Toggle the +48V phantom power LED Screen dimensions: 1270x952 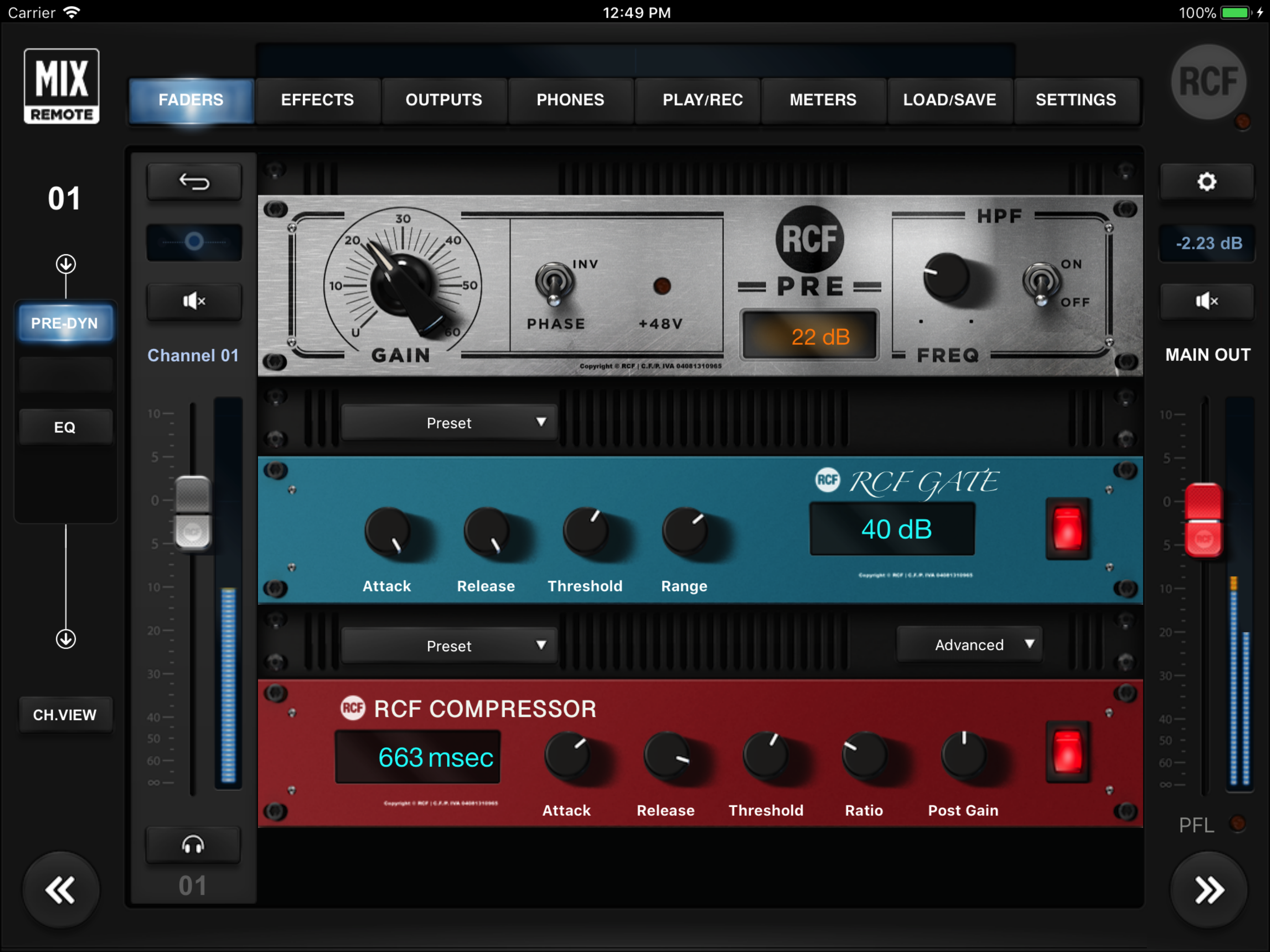662,285
